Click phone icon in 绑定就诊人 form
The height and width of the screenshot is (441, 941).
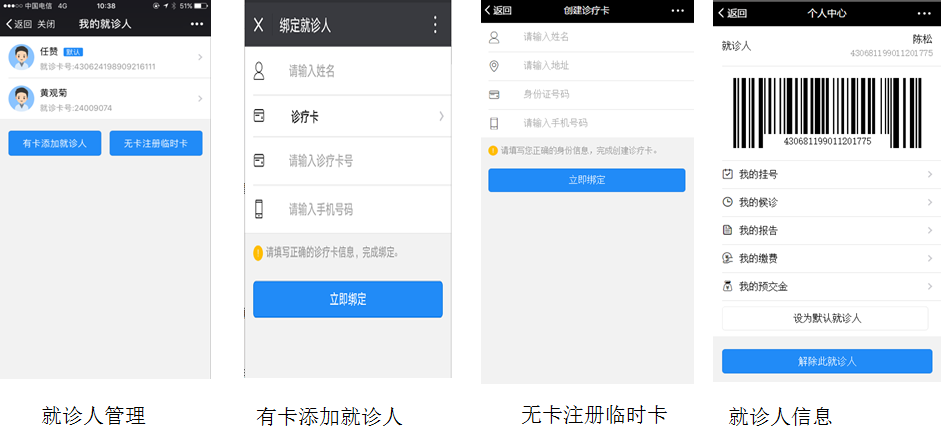pos(259,209)
